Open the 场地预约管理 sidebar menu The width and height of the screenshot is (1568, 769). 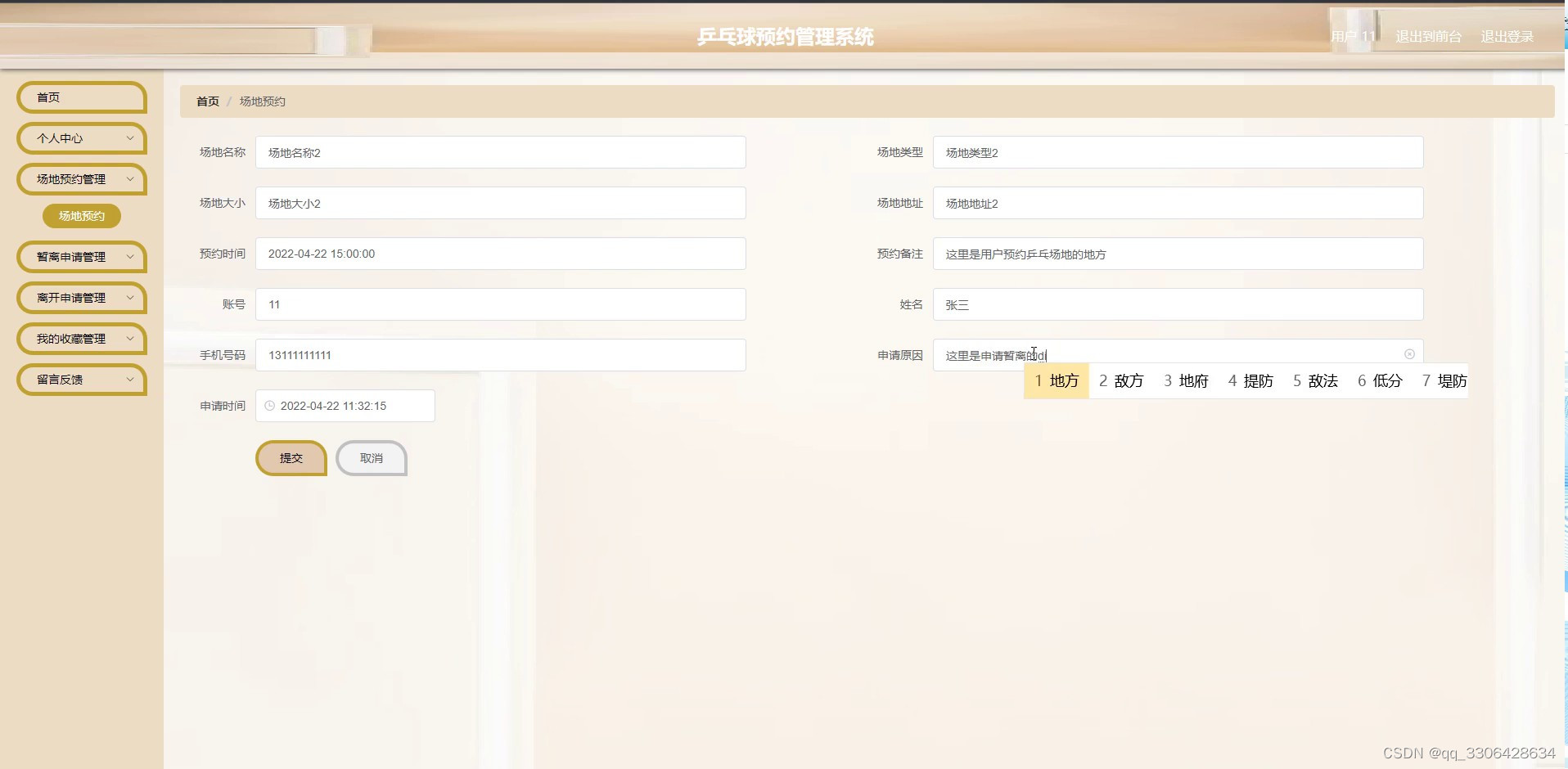[x=82, y=179]
